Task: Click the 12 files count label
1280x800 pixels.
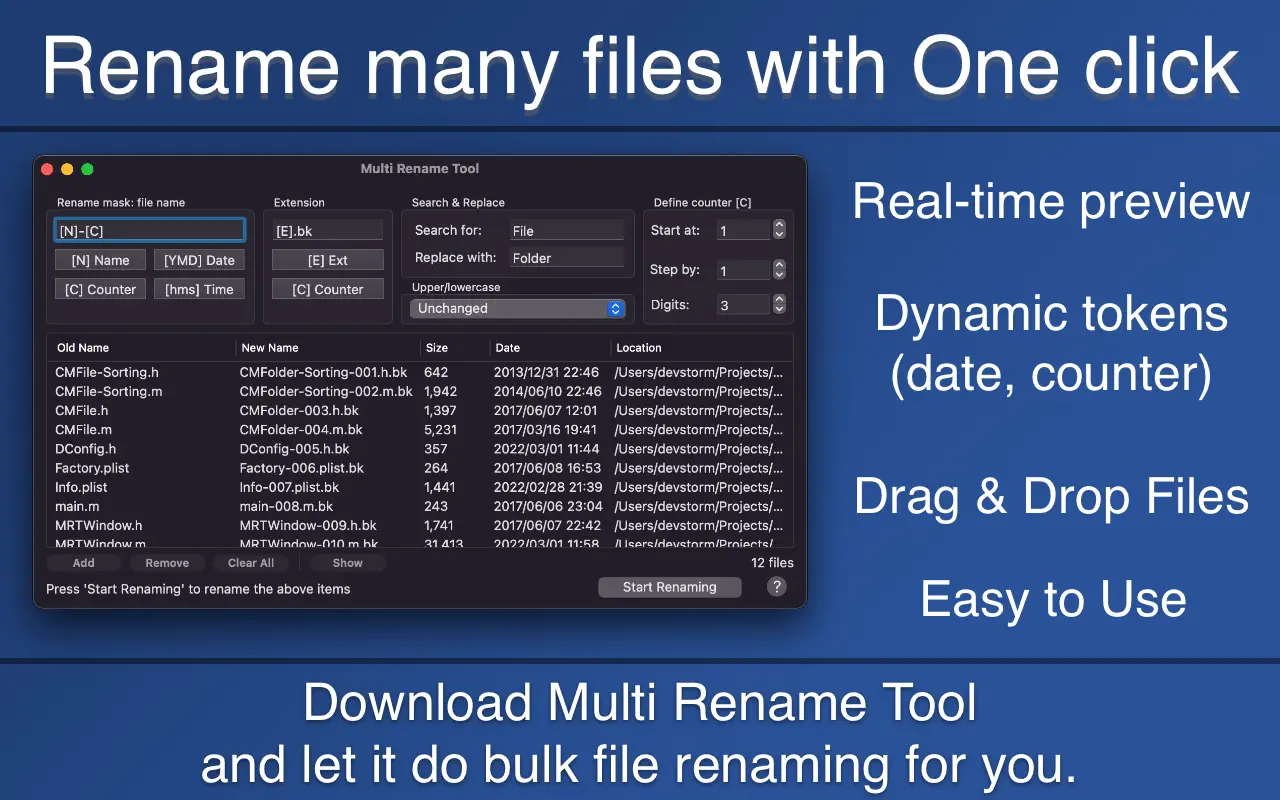Action: point(772,563)
